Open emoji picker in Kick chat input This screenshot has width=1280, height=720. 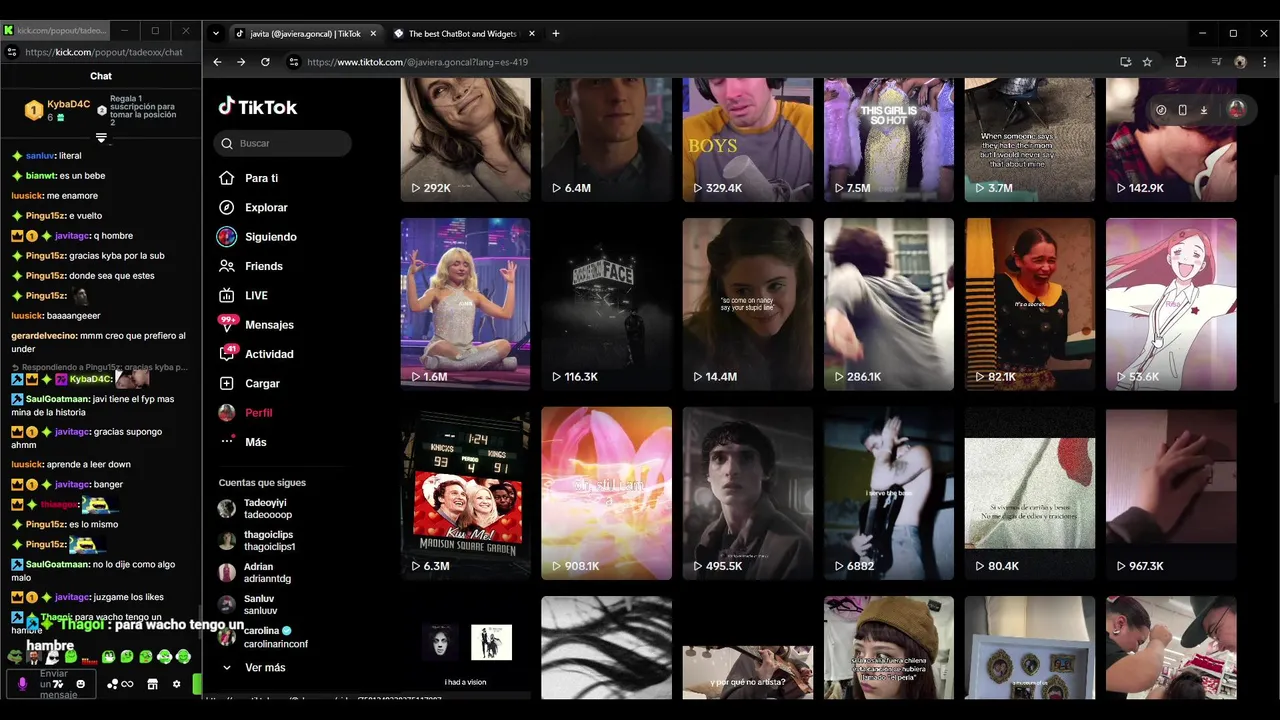click(x=81, y=684)
